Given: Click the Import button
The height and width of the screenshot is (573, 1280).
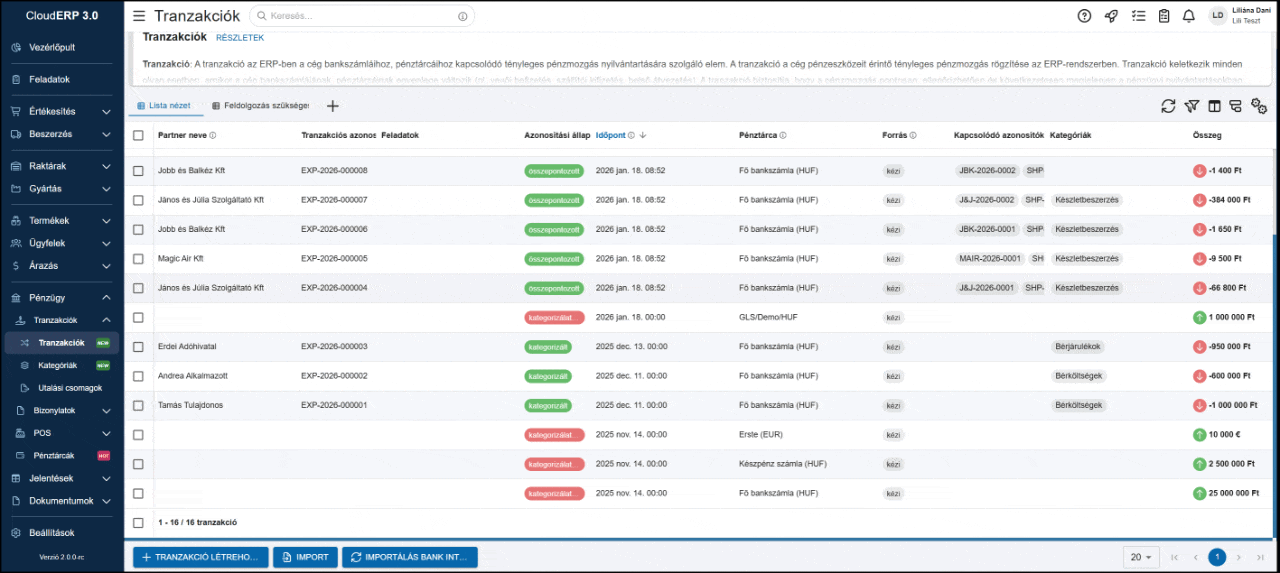Looking at the screenshot, I should pos(305,557).
